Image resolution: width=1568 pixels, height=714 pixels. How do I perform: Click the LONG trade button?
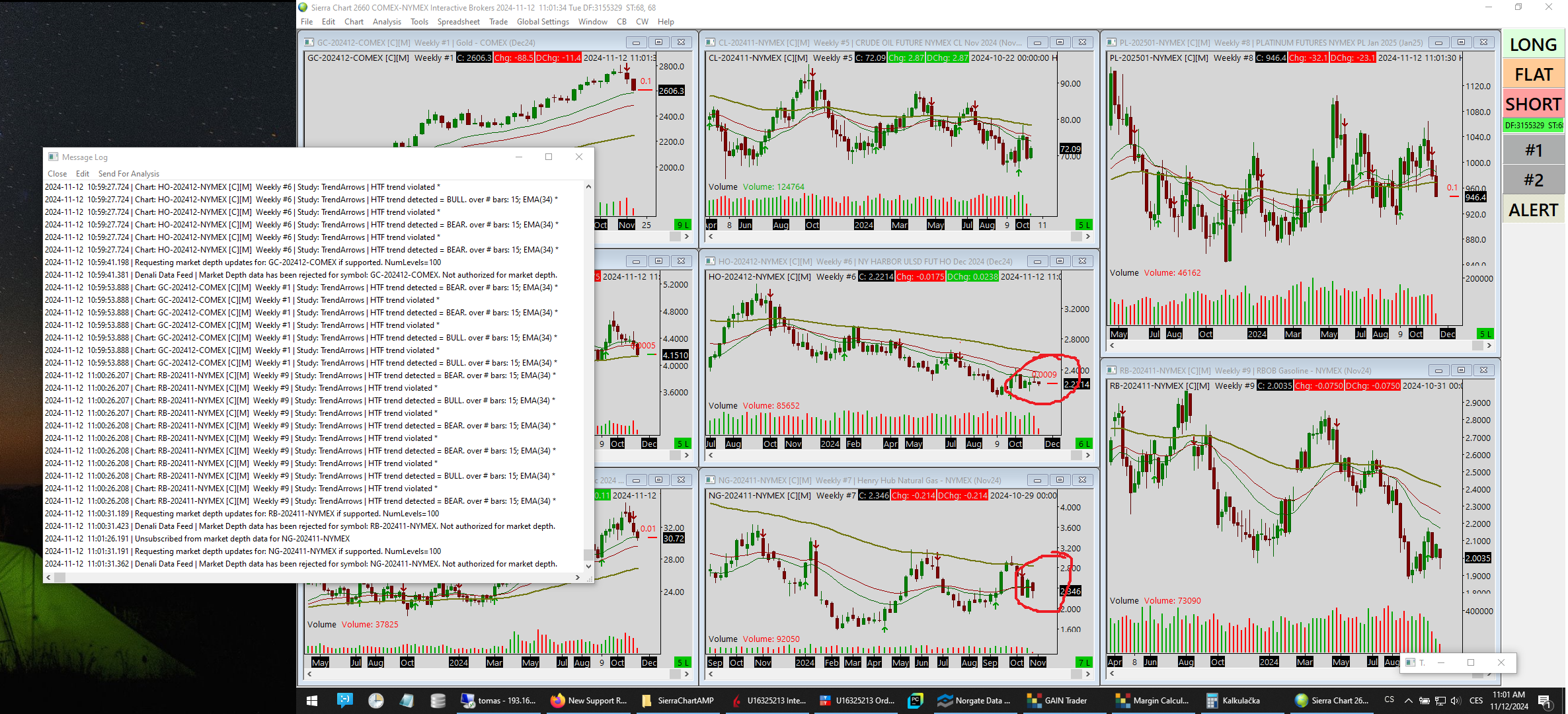tap(1533, 45)
